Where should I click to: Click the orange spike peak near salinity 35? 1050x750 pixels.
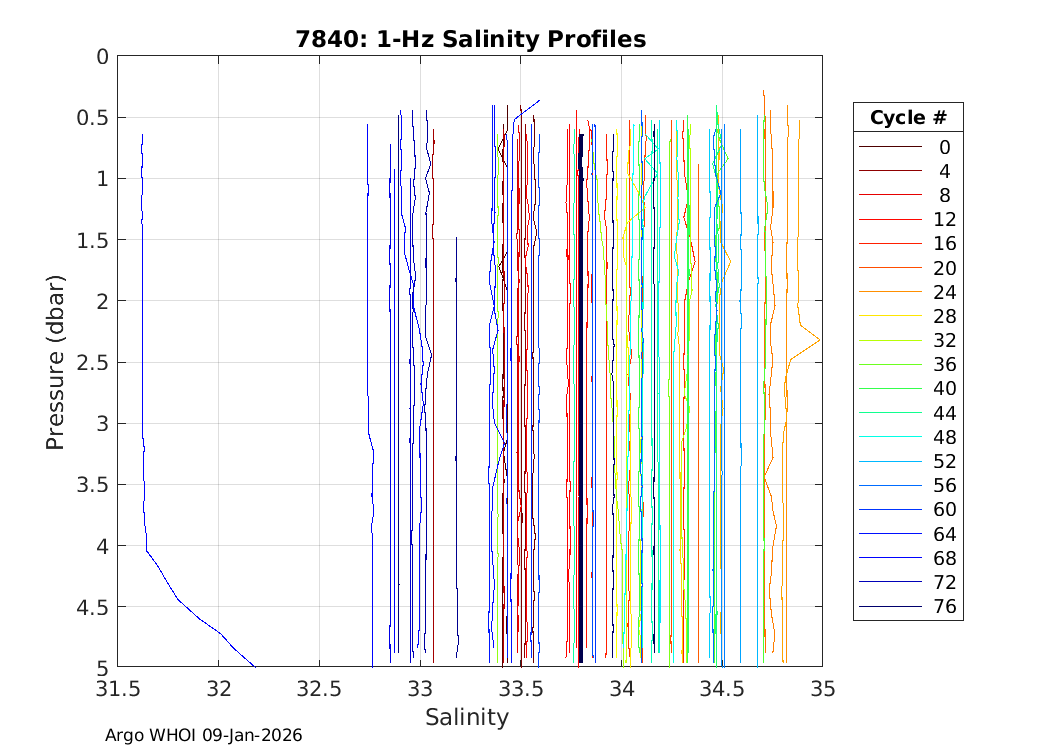(820, 340)
